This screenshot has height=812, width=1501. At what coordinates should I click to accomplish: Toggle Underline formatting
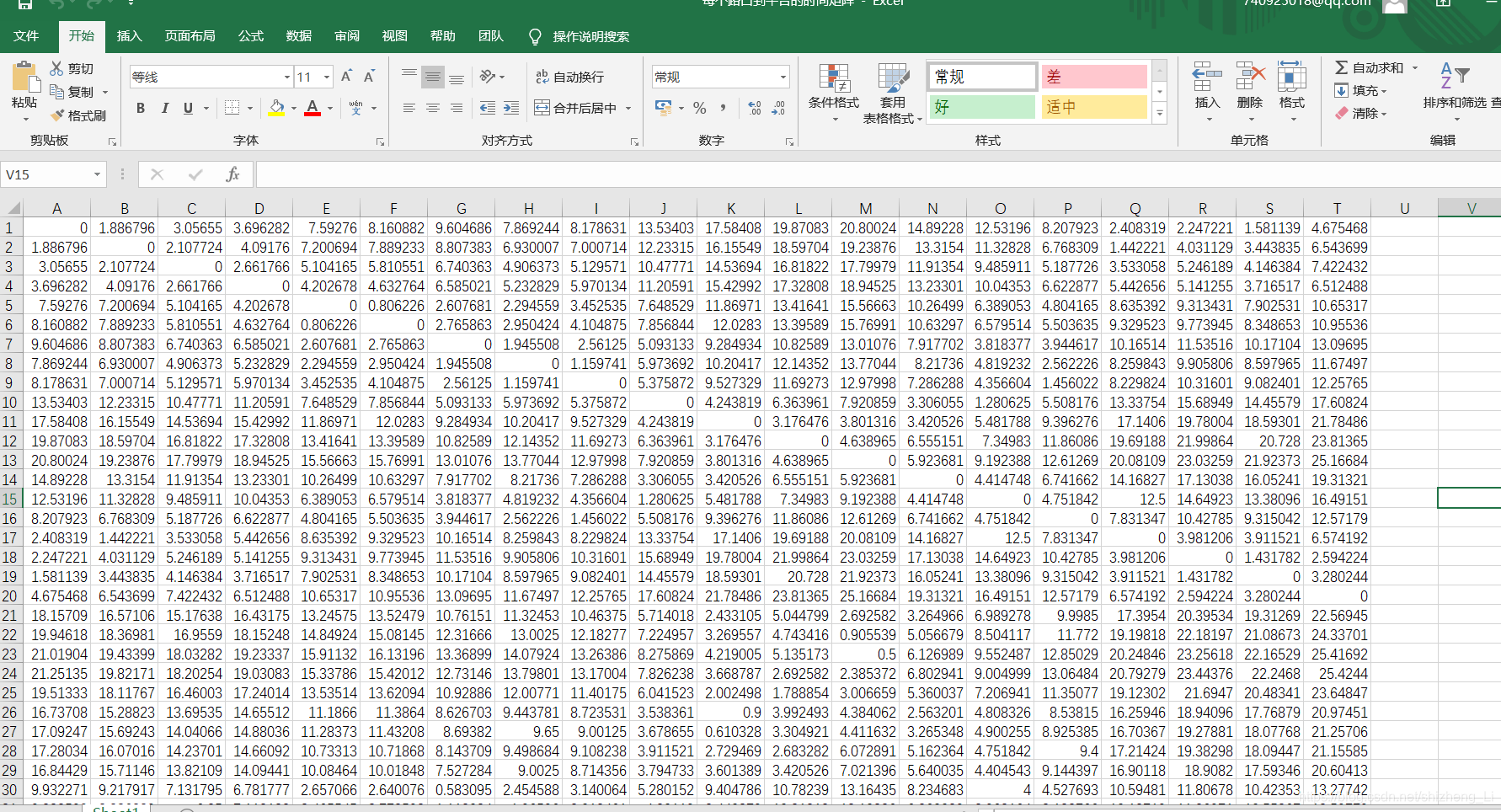pos(188,108)
